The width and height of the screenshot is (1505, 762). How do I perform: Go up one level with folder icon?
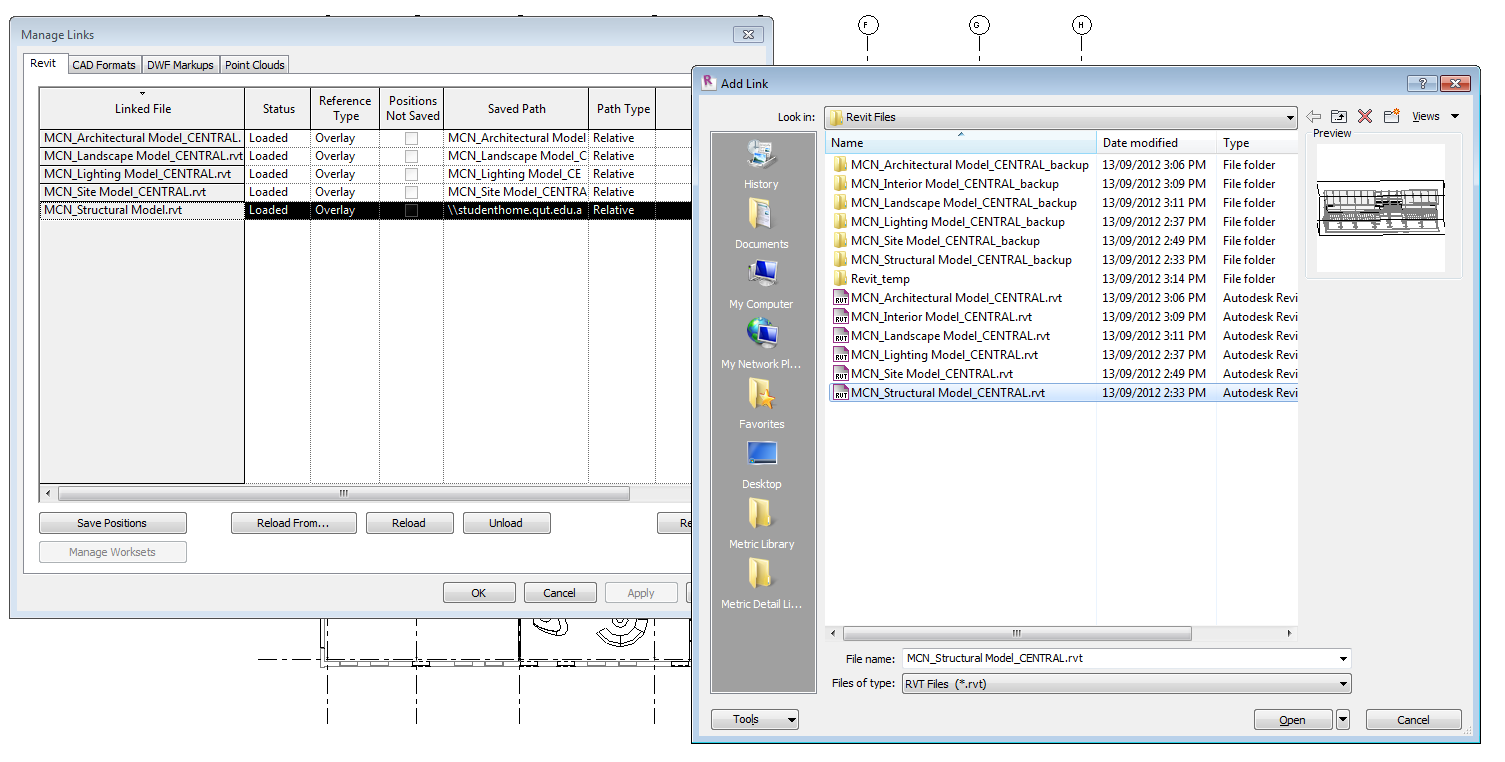coord(1339,116)
